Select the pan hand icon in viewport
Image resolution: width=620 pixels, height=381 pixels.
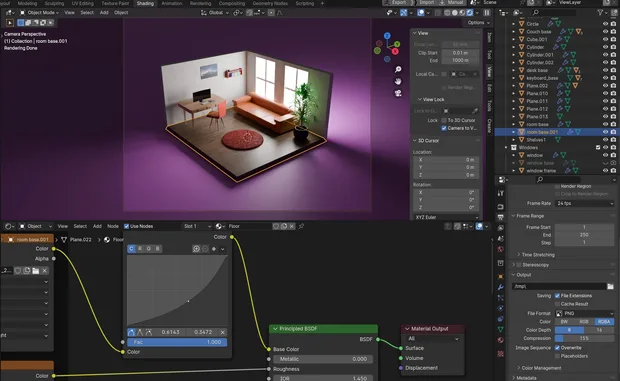coord(398,81)
